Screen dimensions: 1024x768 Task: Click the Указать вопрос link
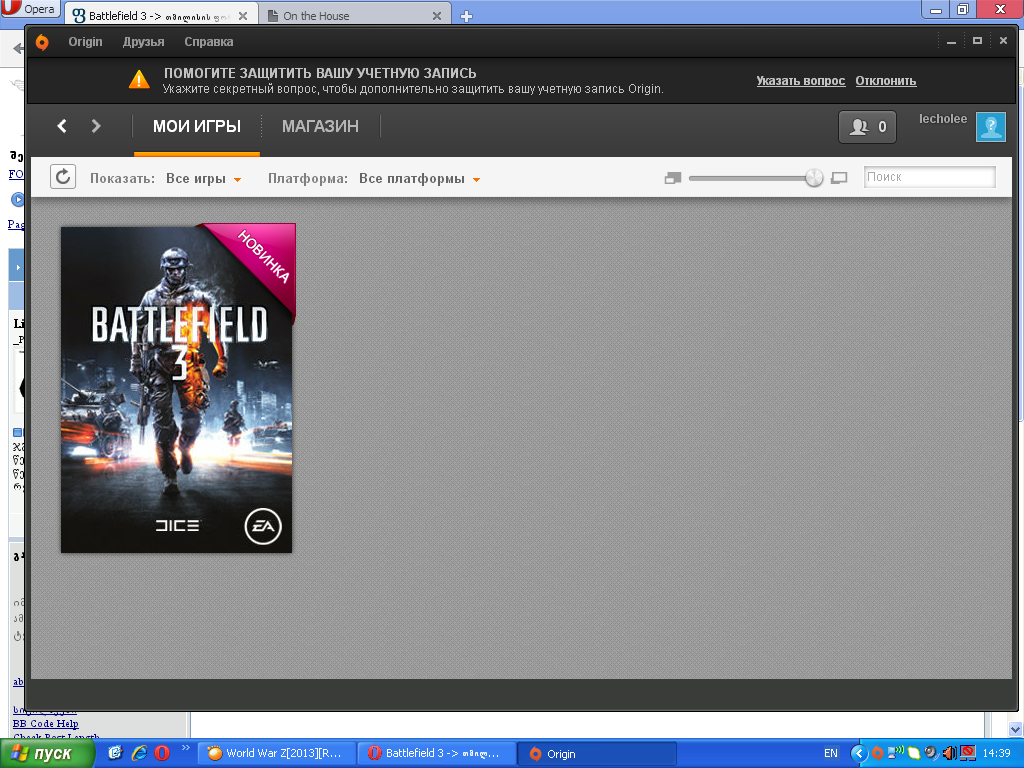point(801,81)
